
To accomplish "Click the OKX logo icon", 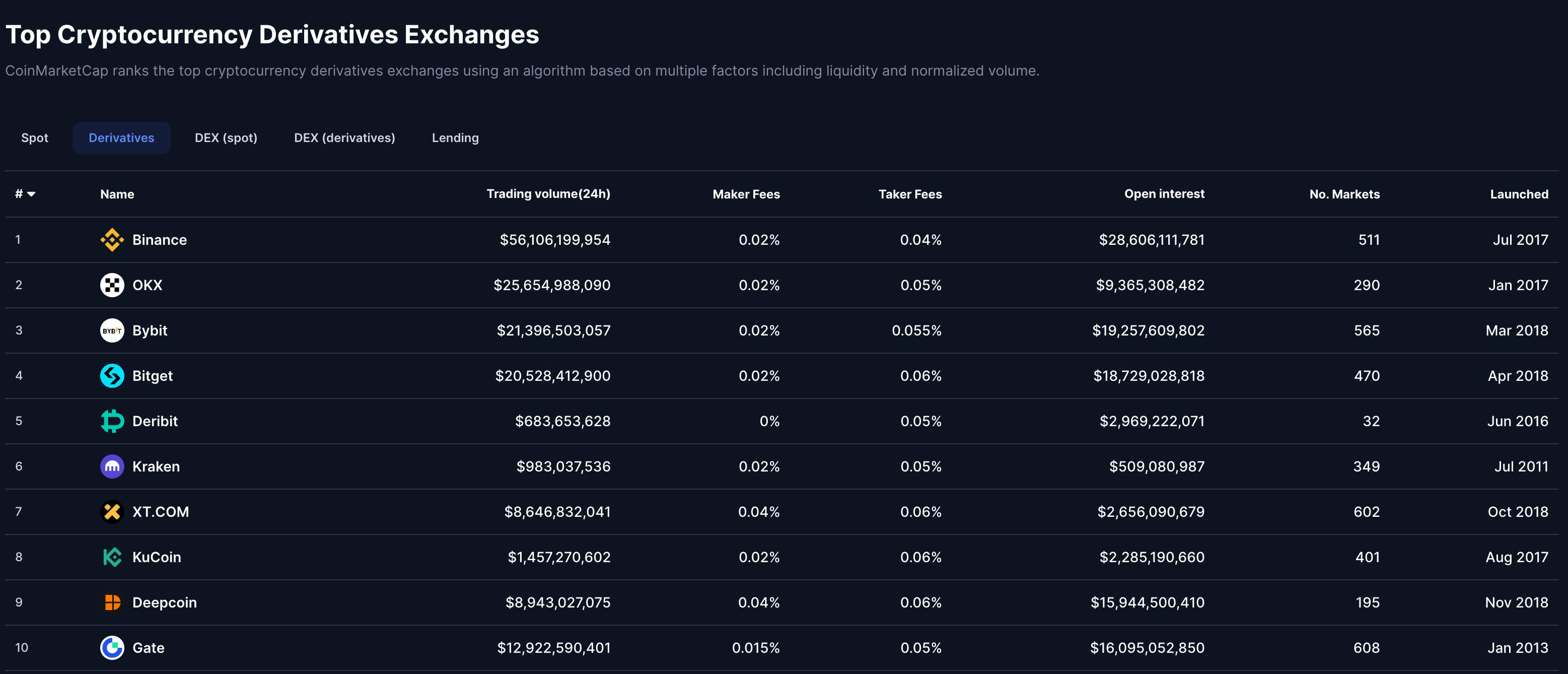I will coord(112,285).
